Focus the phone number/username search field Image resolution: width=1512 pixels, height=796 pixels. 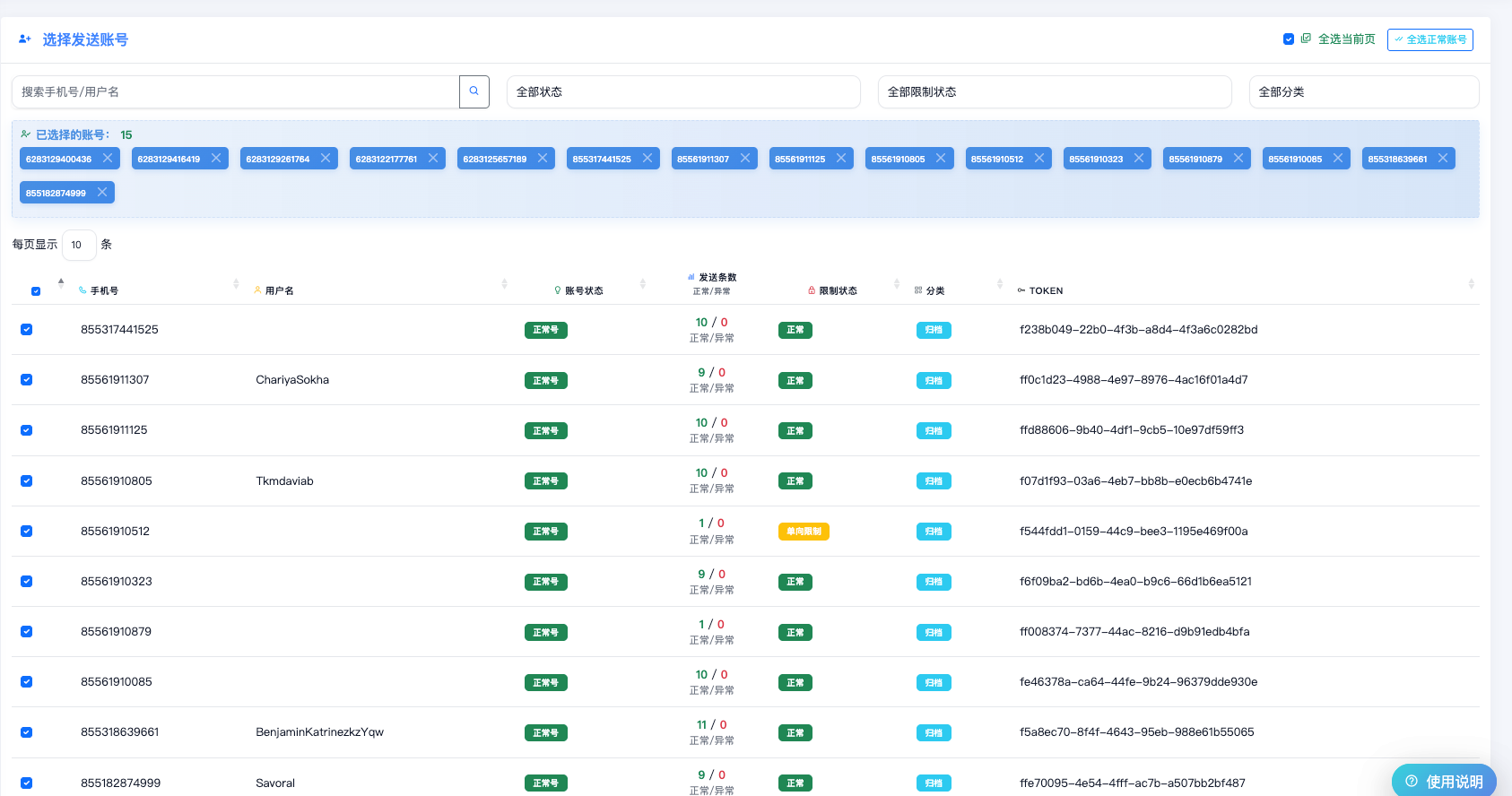(x=235, y=91)
